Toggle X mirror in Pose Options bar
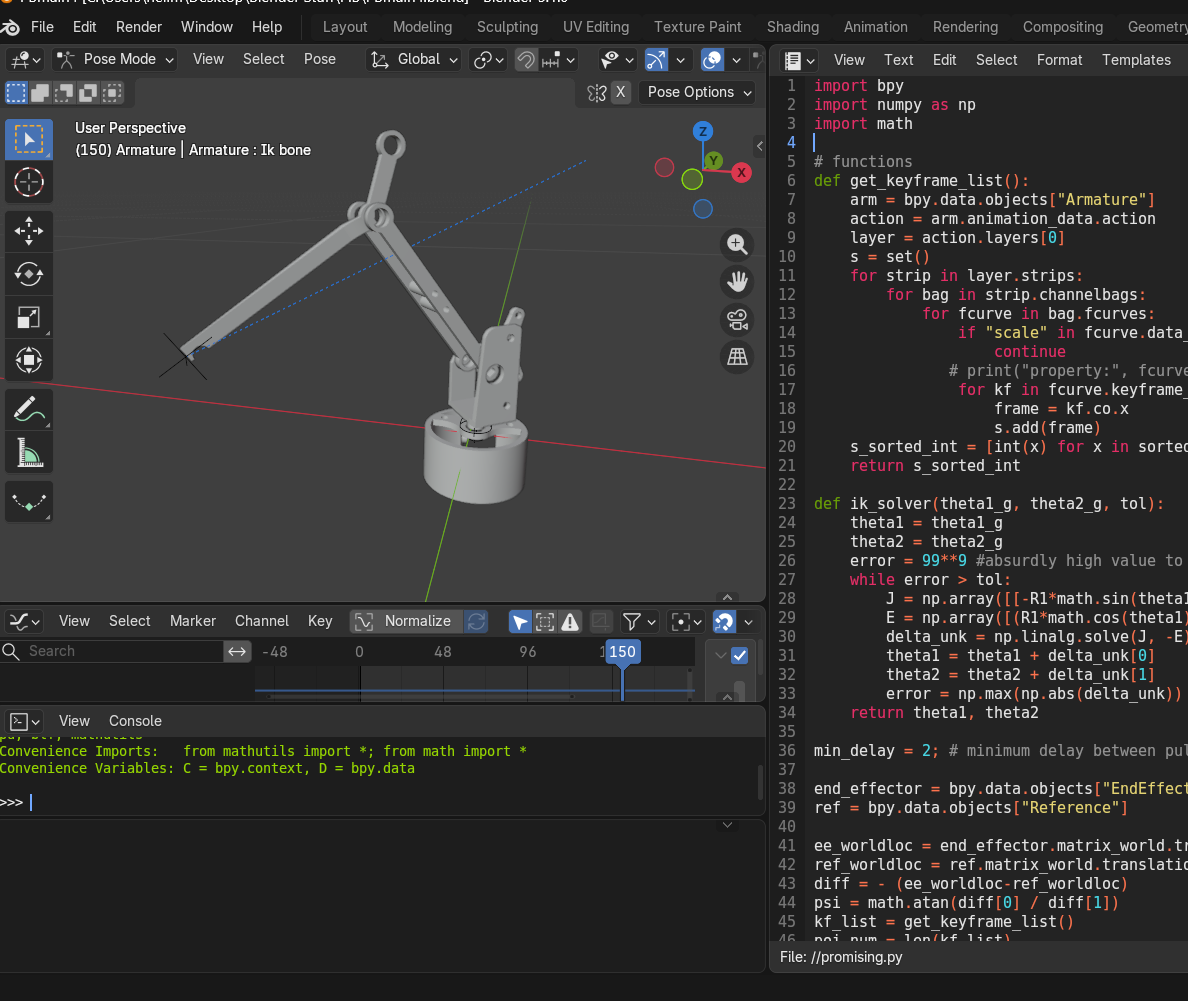Image resolution: width=1188 pixels, height=1001 pixels. pos(620,92)
